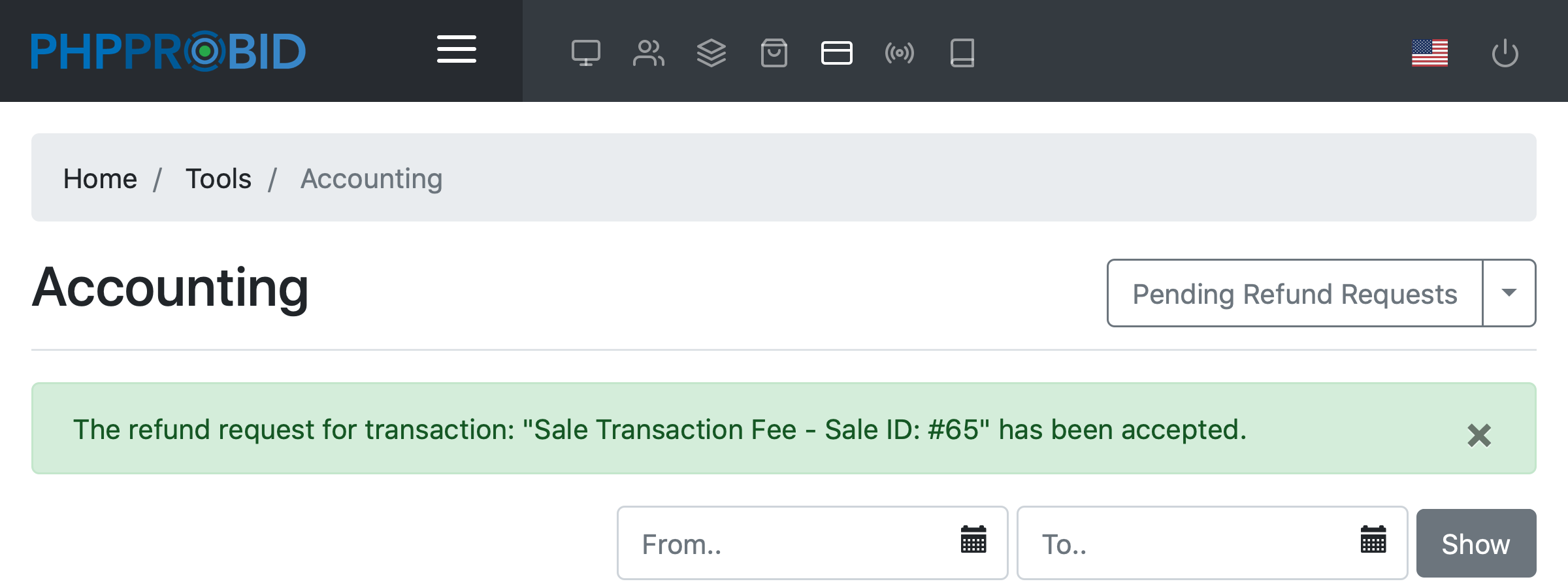This screenshot has width=1568, height=588.
Task: Open the From date calendar picker
Action: 973,540
